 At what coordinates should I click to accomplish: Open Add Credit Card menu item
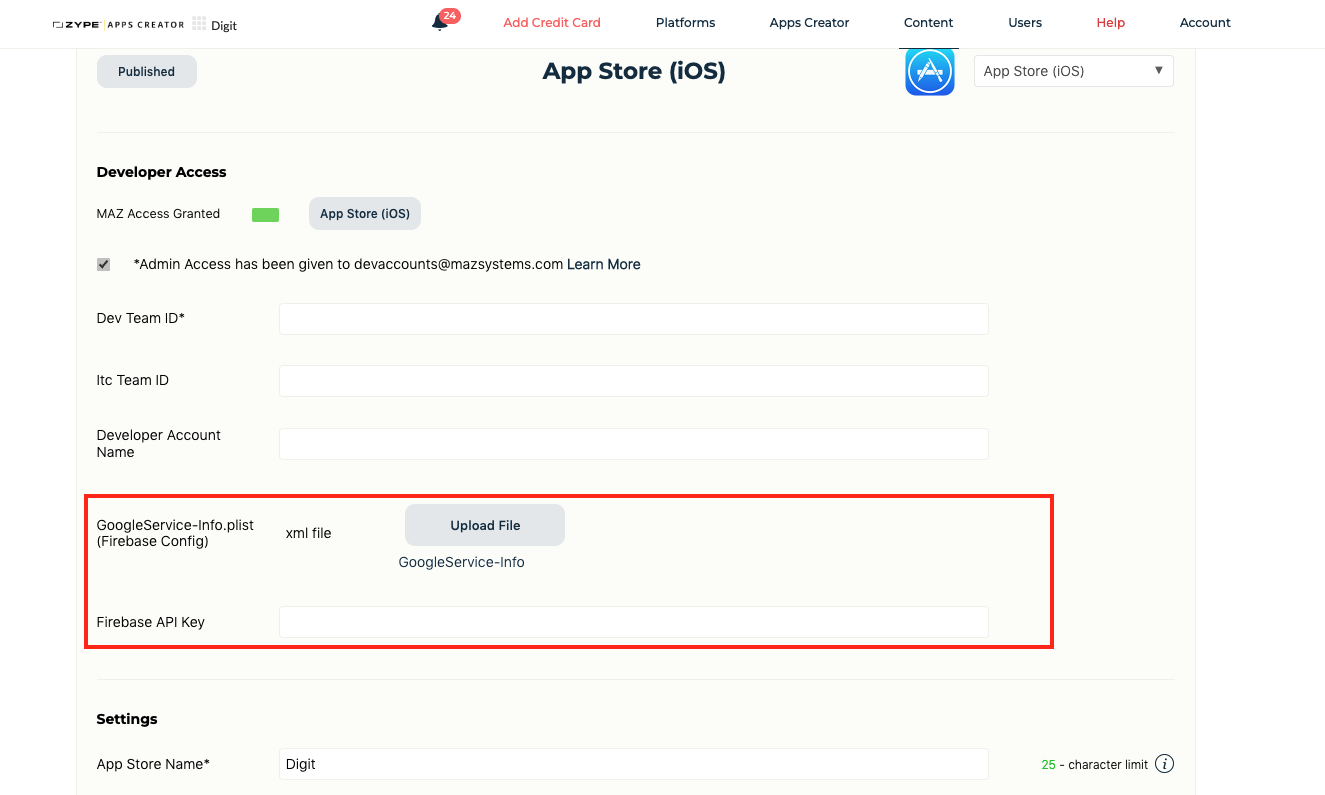(552, 23)
